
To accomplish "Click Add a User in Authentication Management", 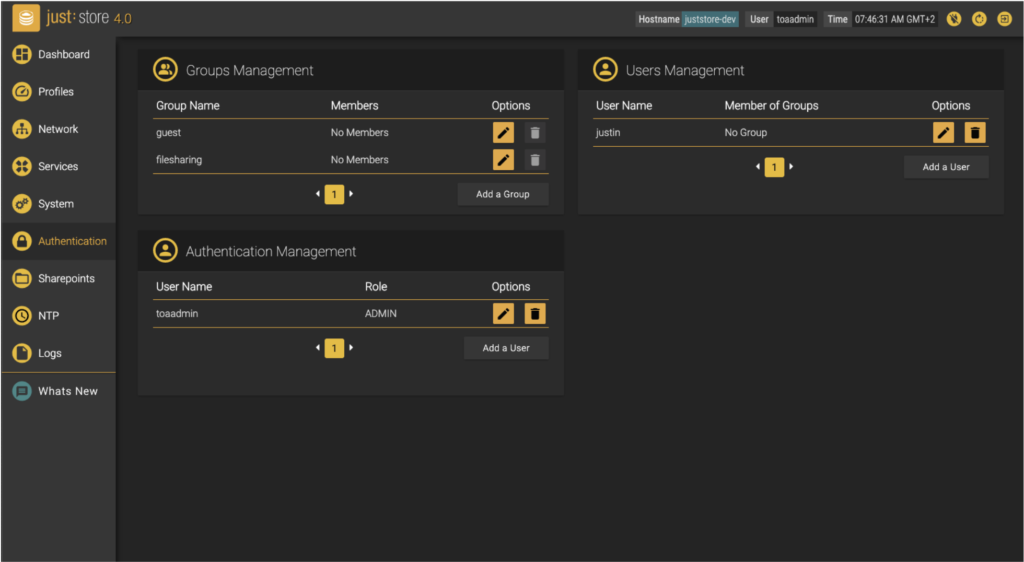I will [x=506, y=348].
